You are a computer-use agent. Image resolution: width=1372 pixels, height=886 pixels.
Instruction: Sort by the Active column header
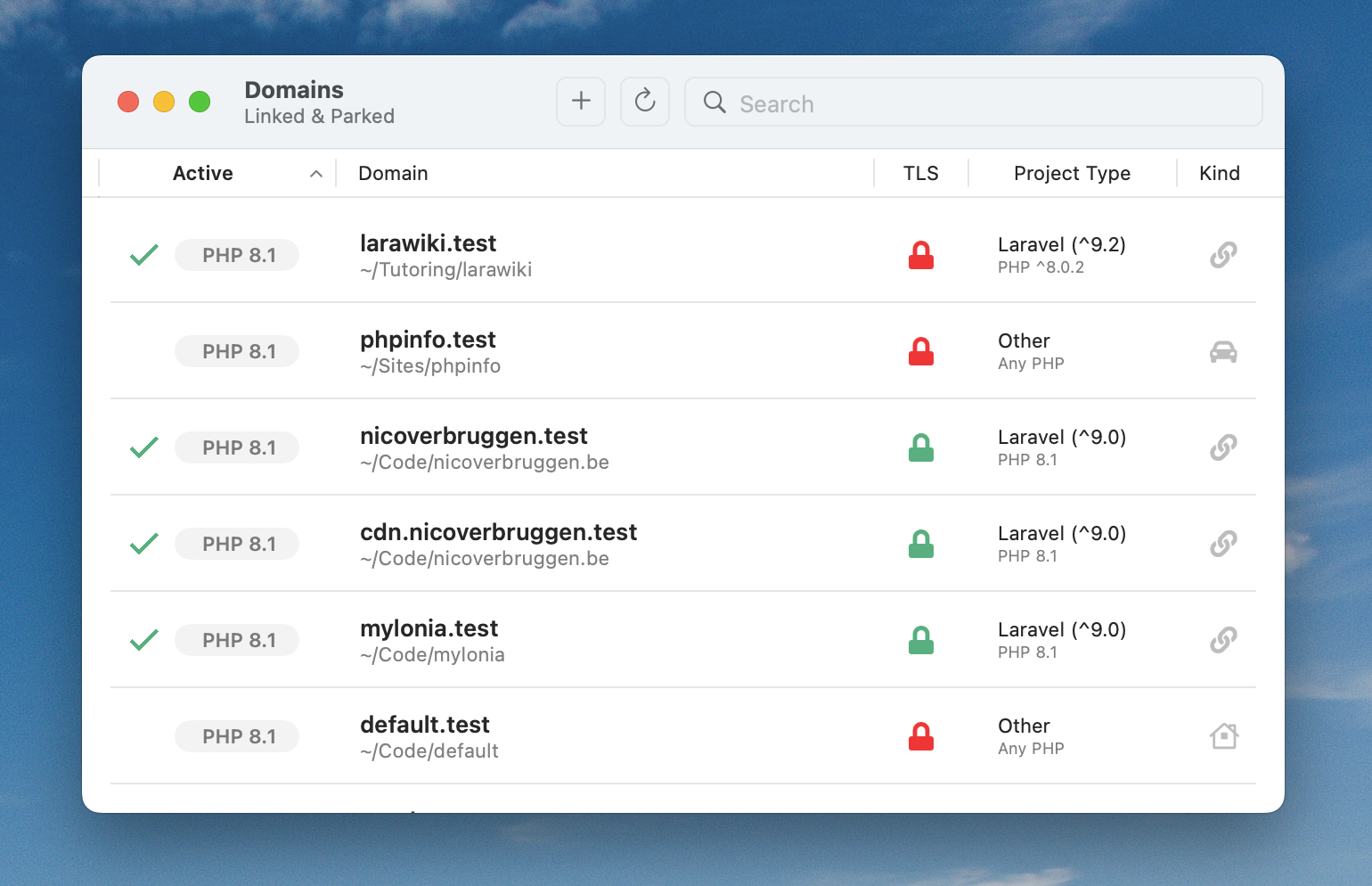(202, 173)
